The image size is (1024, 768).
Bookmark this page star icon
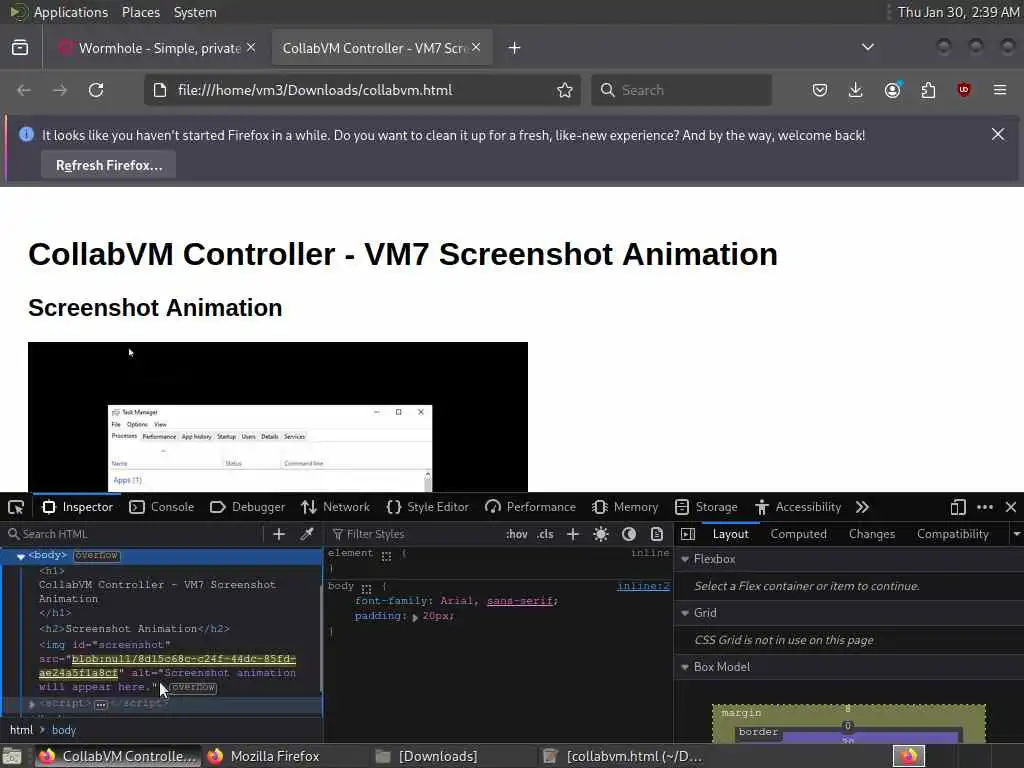565,90
